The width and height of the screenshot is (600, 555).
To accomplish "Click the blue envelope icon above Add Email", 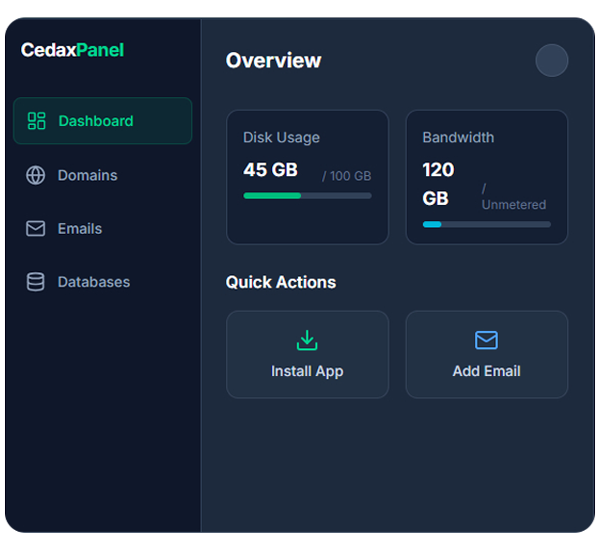I will pyautogui.click(x=486, y=341).
